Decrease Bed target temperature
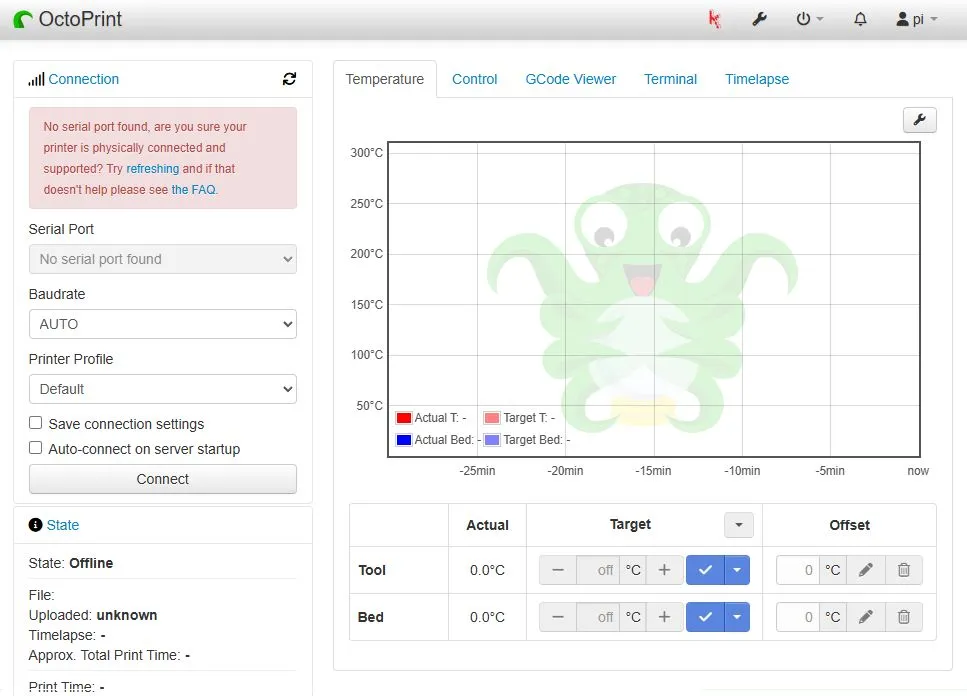This screenshot has height=696, width=967. tap(558, 617)
